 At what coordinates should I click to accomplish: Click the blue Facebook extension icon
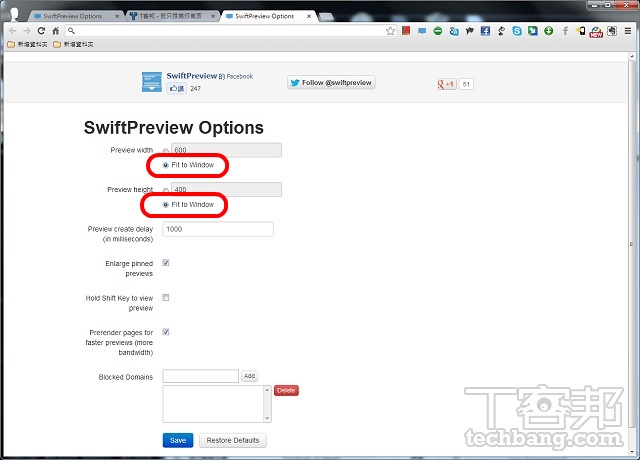[x=485, y=31]
